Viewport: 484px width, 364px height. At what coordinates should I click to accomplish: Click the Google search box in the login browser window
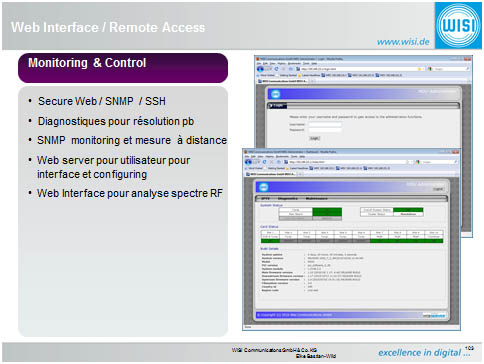point(450,69)
